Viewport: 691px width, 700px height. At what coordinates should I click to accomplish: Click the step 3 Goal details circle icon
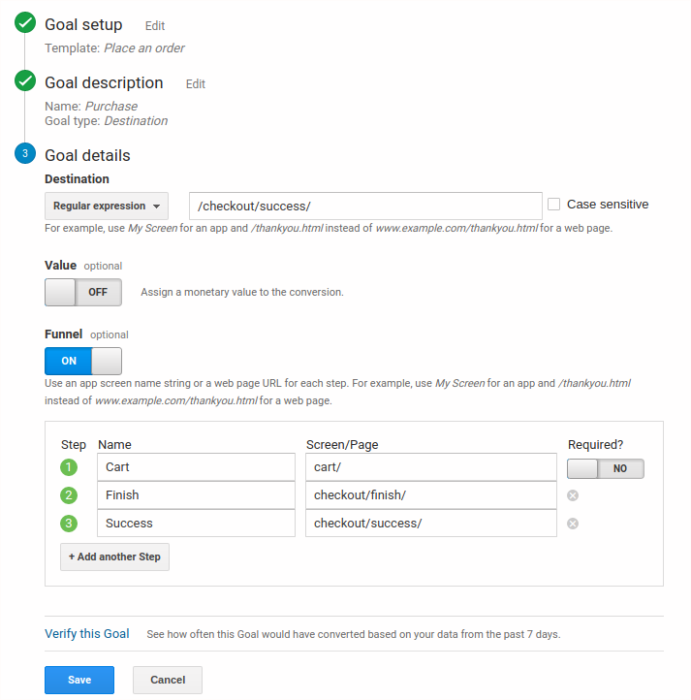25,154
